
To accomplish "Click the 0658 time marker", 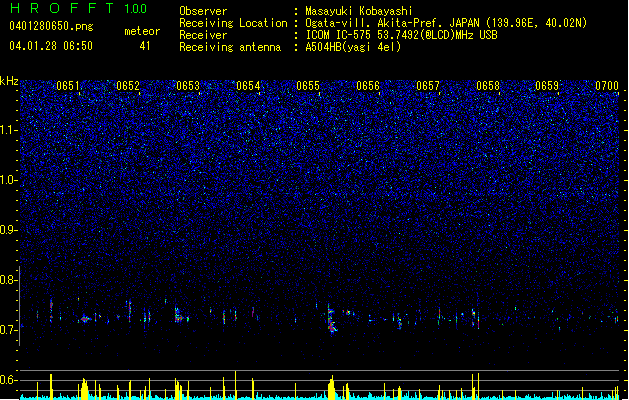I will 488,86.
